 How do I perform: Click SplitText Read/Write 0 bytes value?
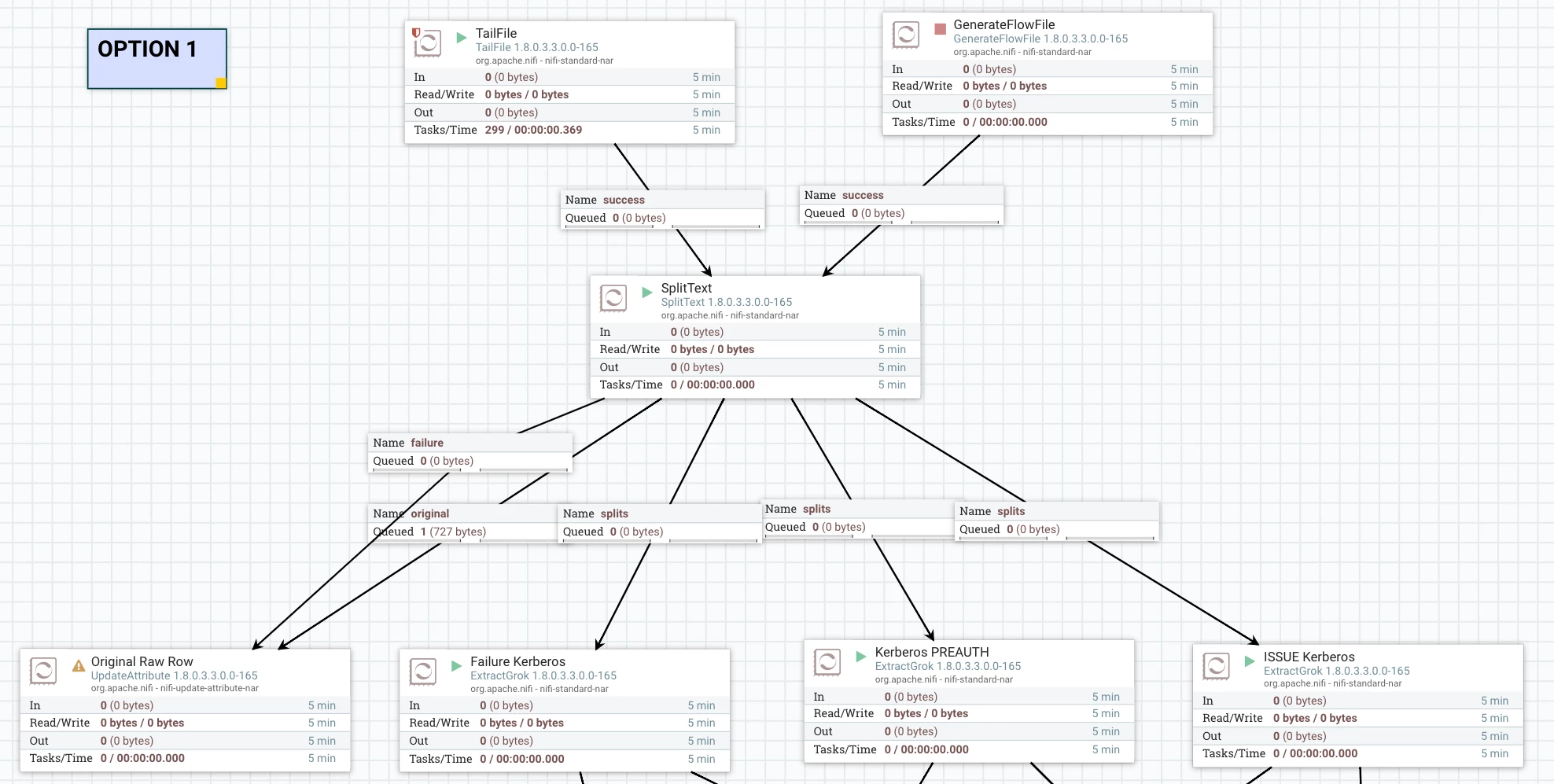pyautogui.click(x=713, y=349)
